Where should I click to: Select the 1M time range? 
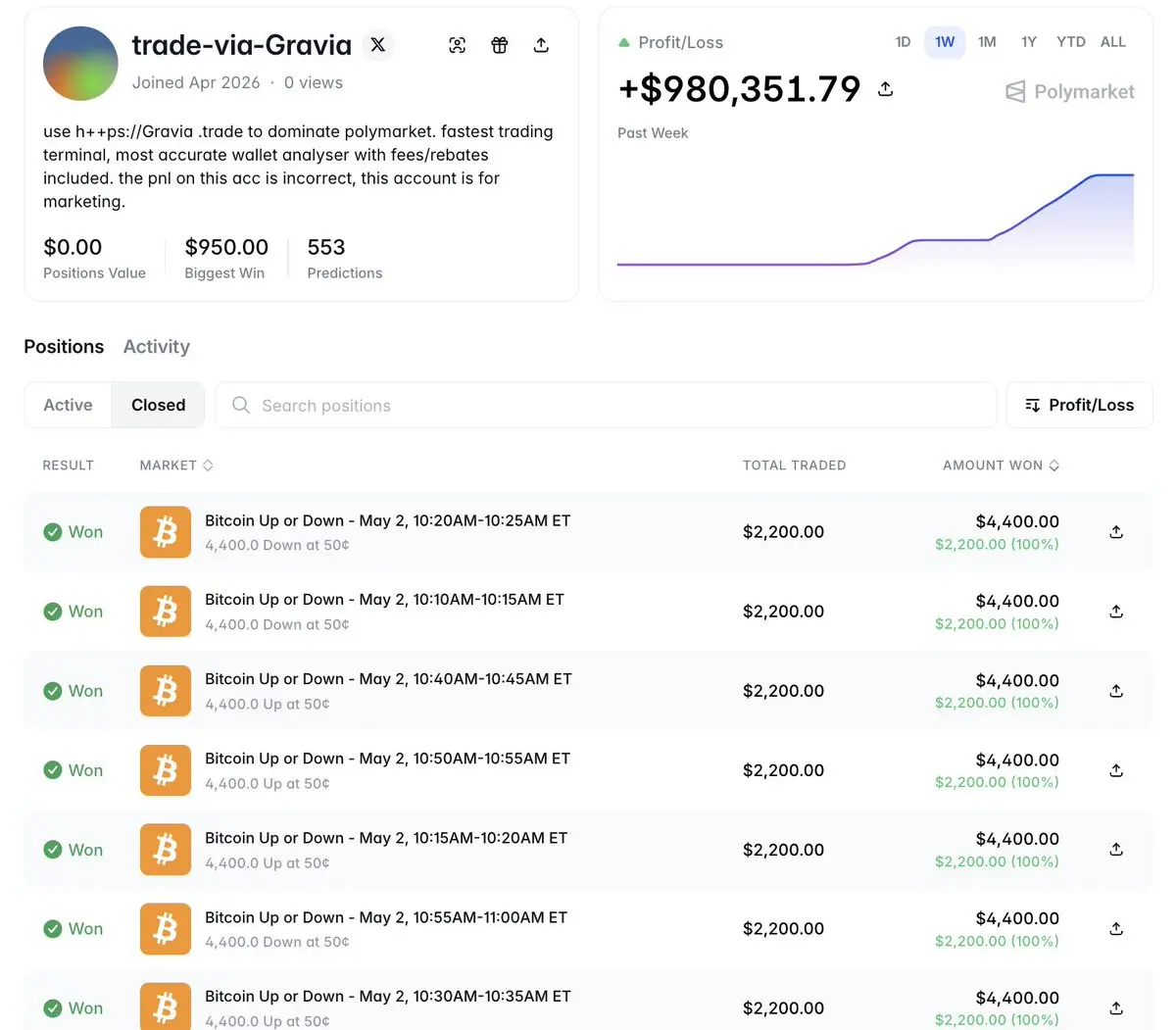coord(987,42)
